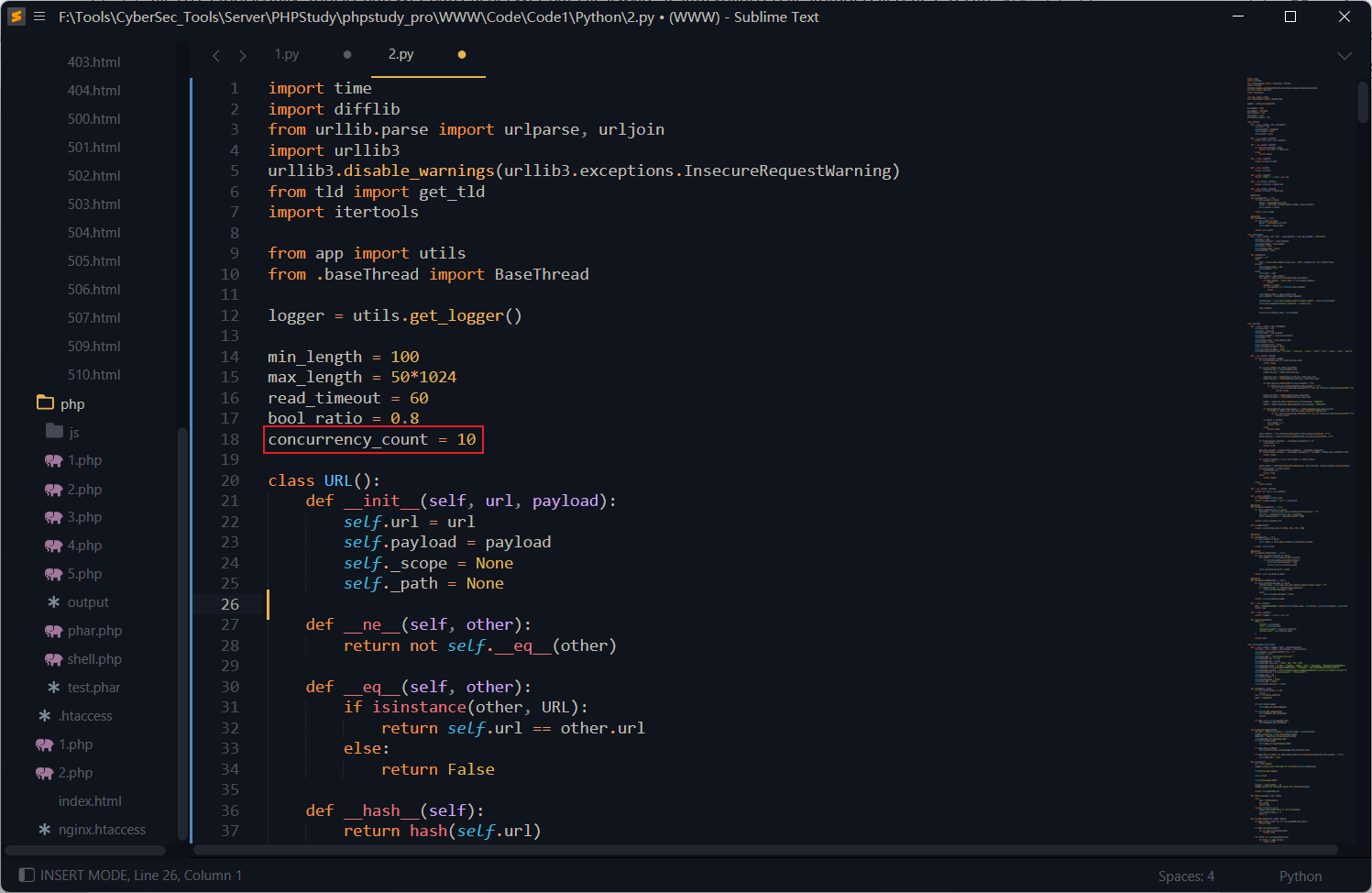
Task: Toggle the sidebar panel icon in status bar
Action: 27,876
